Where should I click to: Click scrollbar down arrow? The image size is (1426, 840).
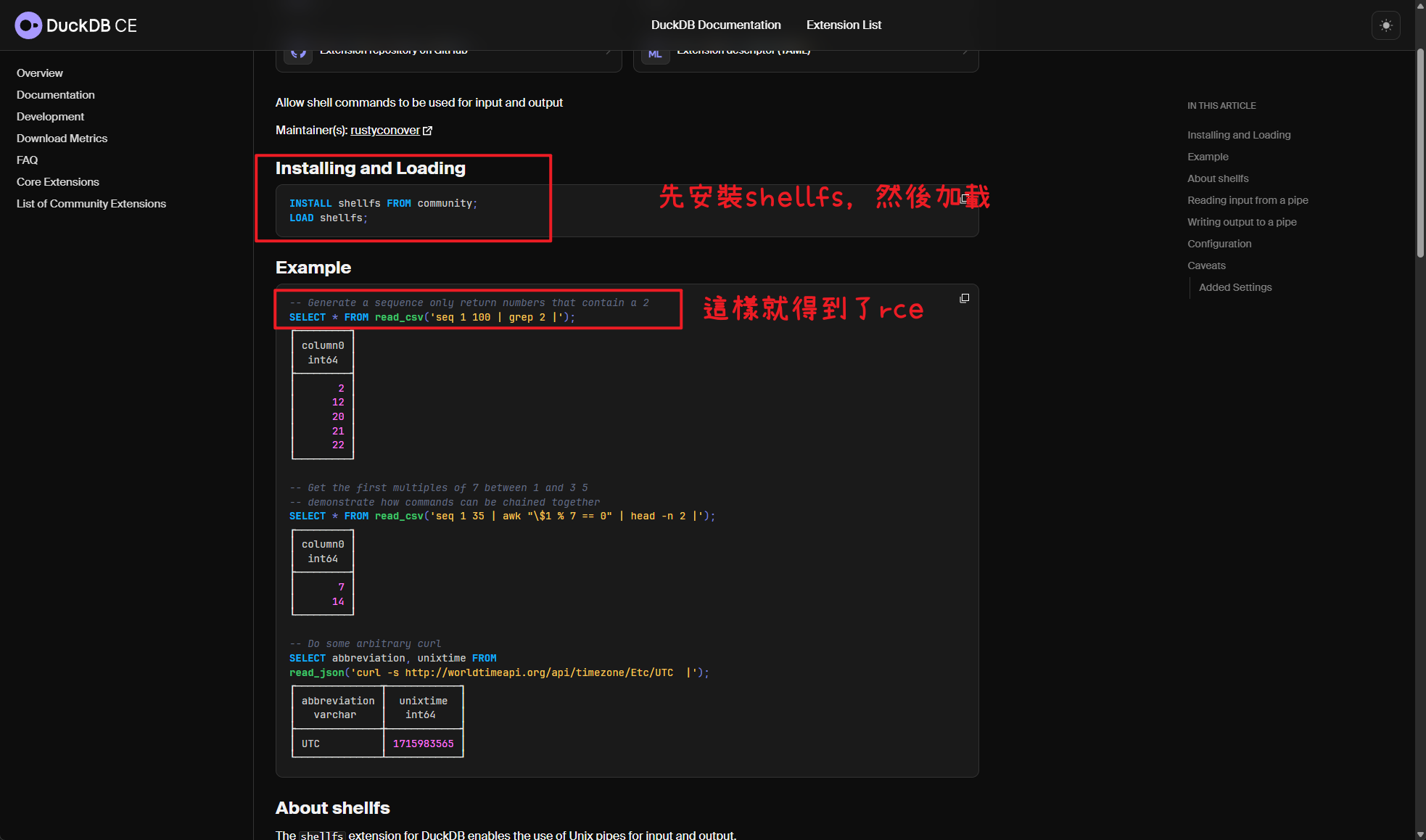coord(1420,834)
